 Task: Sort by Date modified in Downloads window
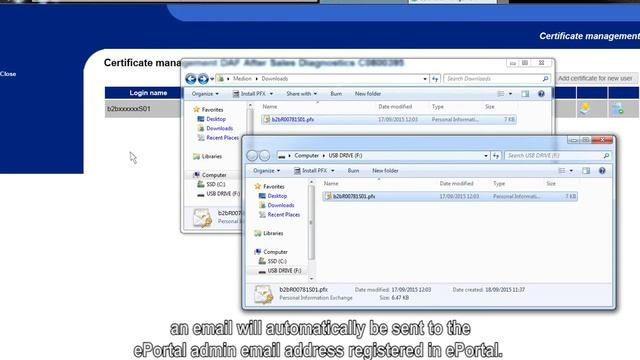[395, 107]
